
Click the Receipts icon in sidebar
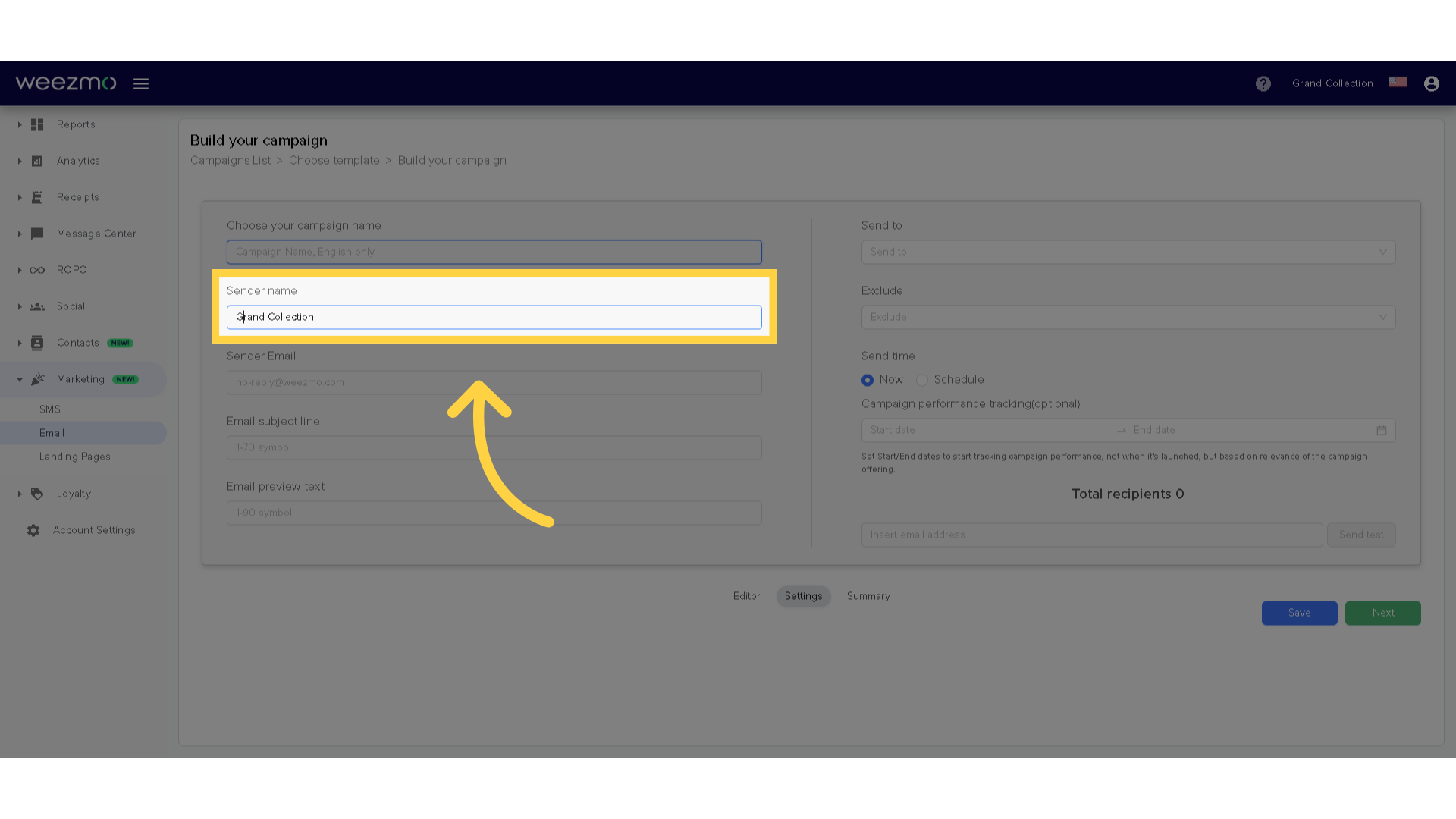coord(37,197)
